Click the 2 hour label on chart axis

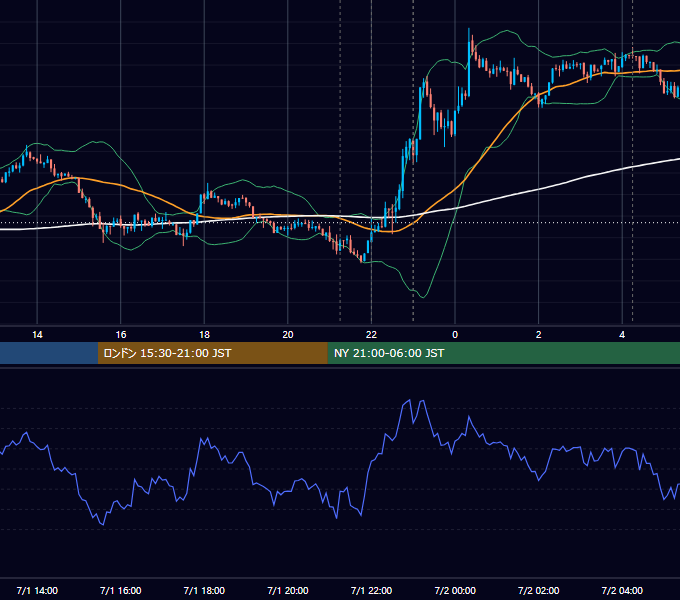point(539,335)
